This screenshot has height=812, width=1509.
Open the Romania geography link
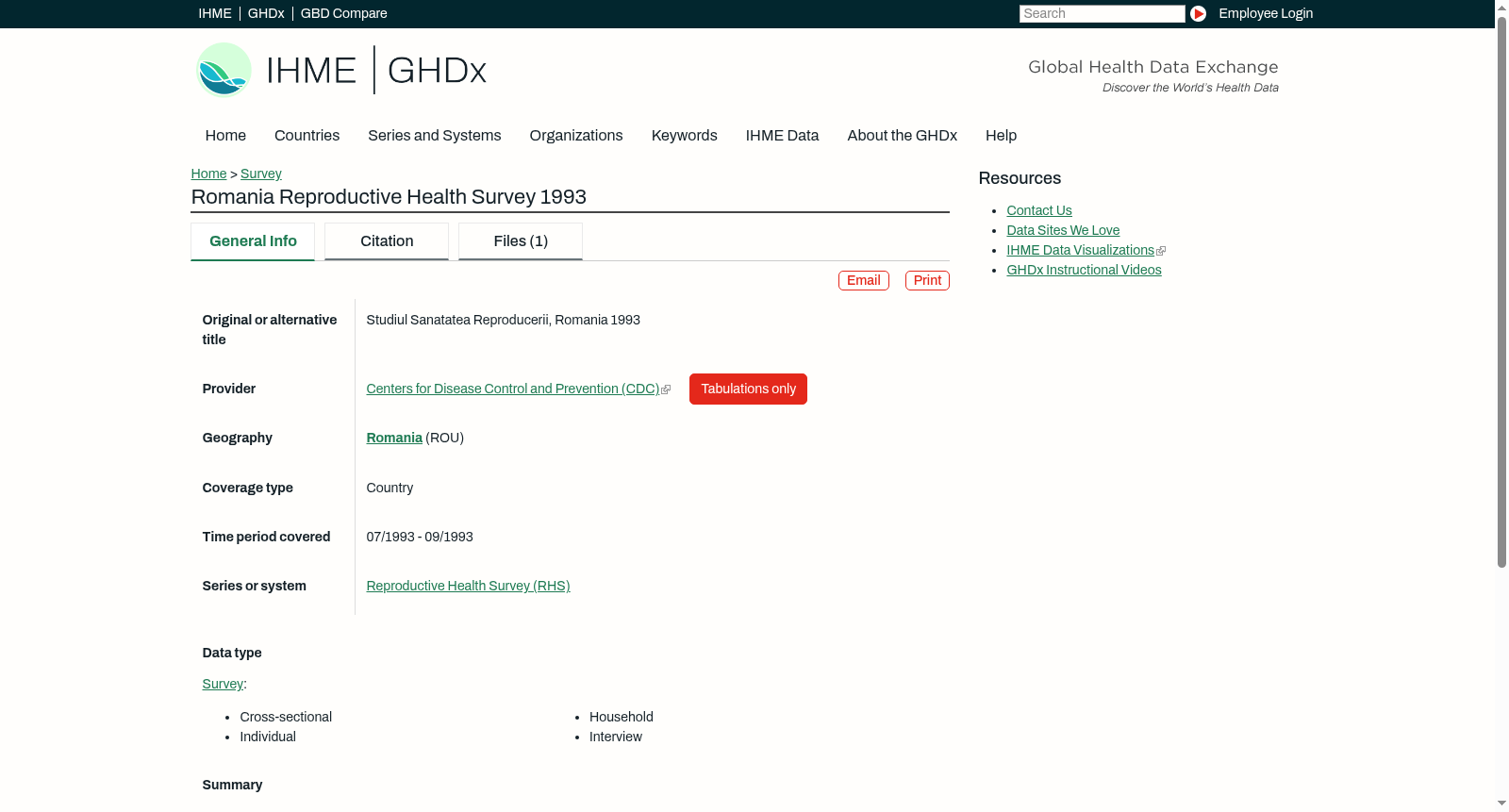pyautogui.click(x=394, y=439)
